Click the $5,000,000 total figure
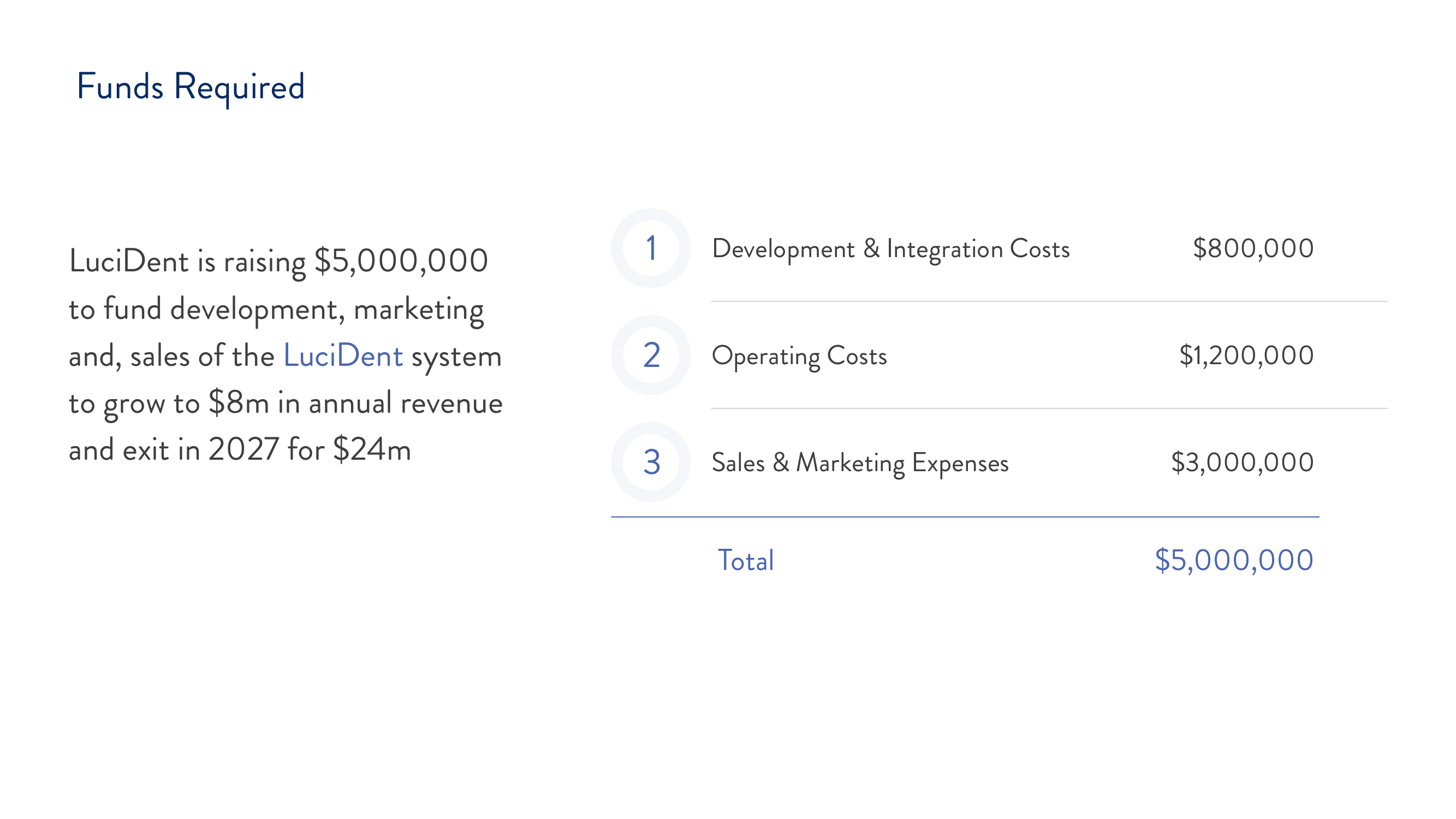Image resolution: width=1456 pixels, height=819 pixels. pyautogui.click(x=1232, y=560)
